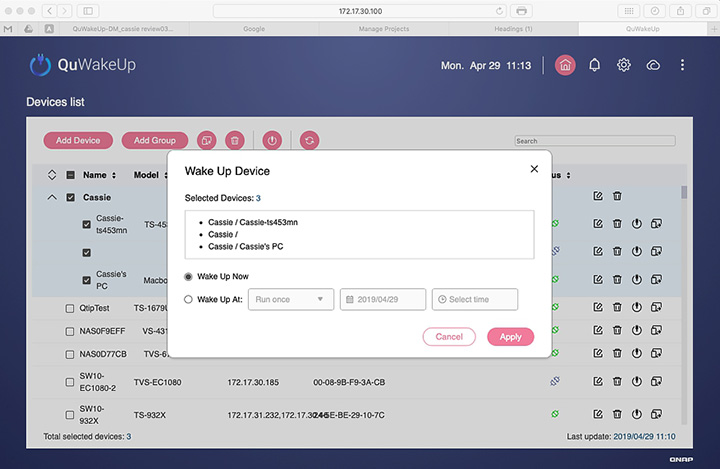Click the edit icon for SW10-932X row

[x=598, y=413]
